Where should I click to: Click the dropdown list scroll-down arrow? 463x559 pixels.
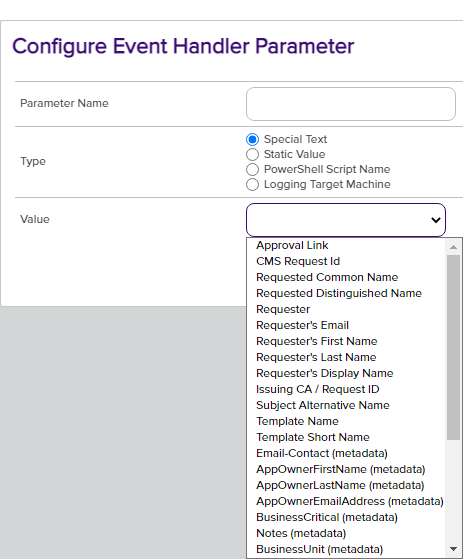click(453, 549)
